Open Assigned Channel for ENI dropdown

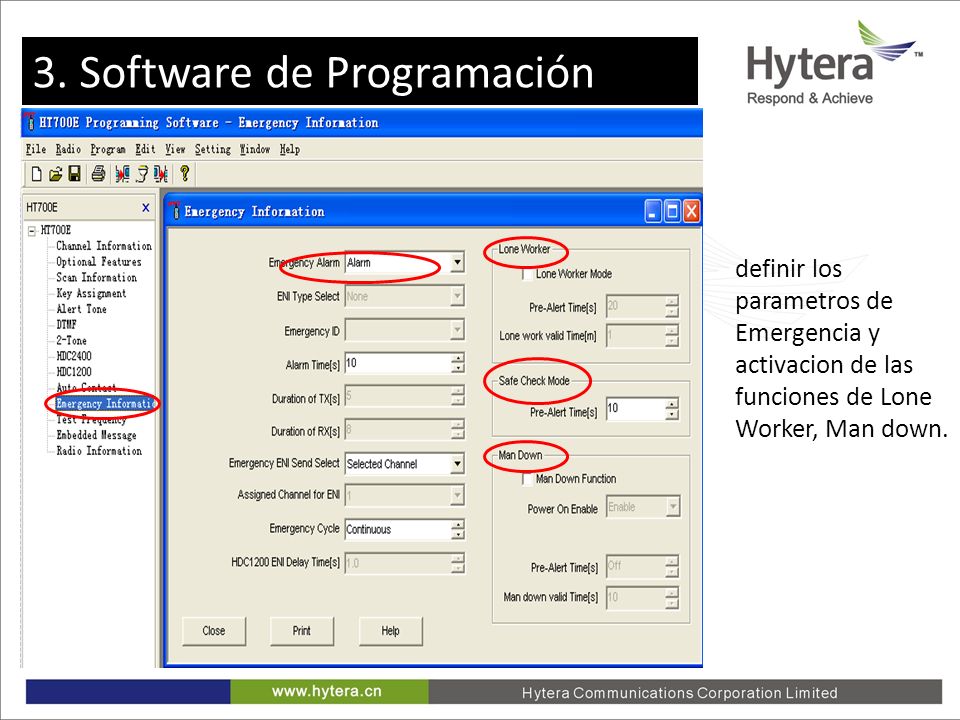(x=457, y=495)
